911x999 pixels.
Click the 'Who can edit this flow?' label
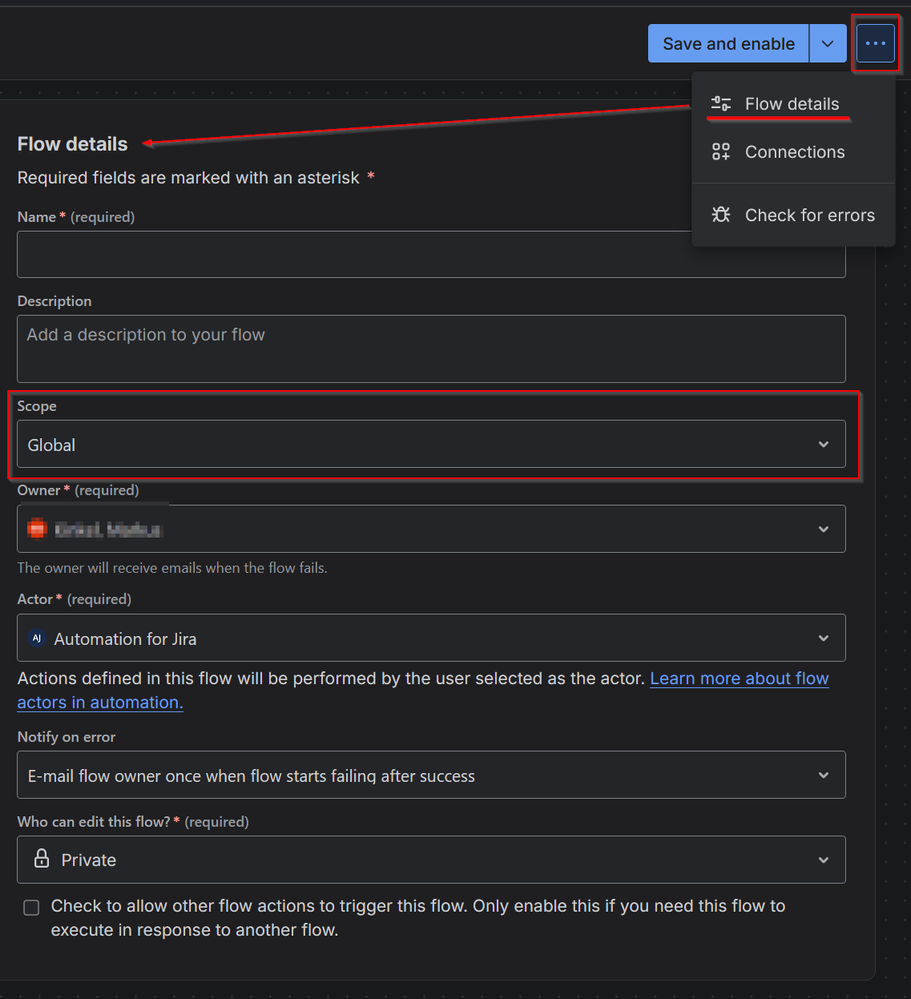click(94, 821)
